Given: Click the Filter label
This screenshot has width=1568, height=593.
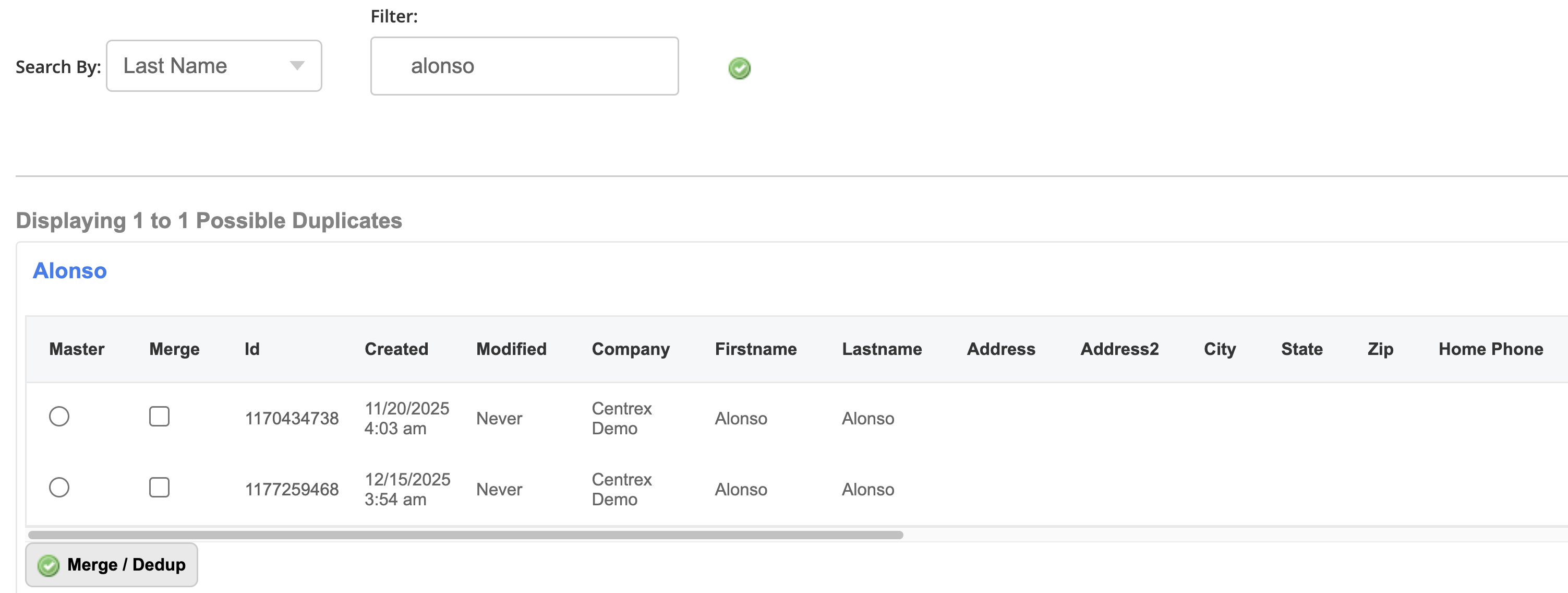Looking at the screenshot, I should [x=394, y=17].
